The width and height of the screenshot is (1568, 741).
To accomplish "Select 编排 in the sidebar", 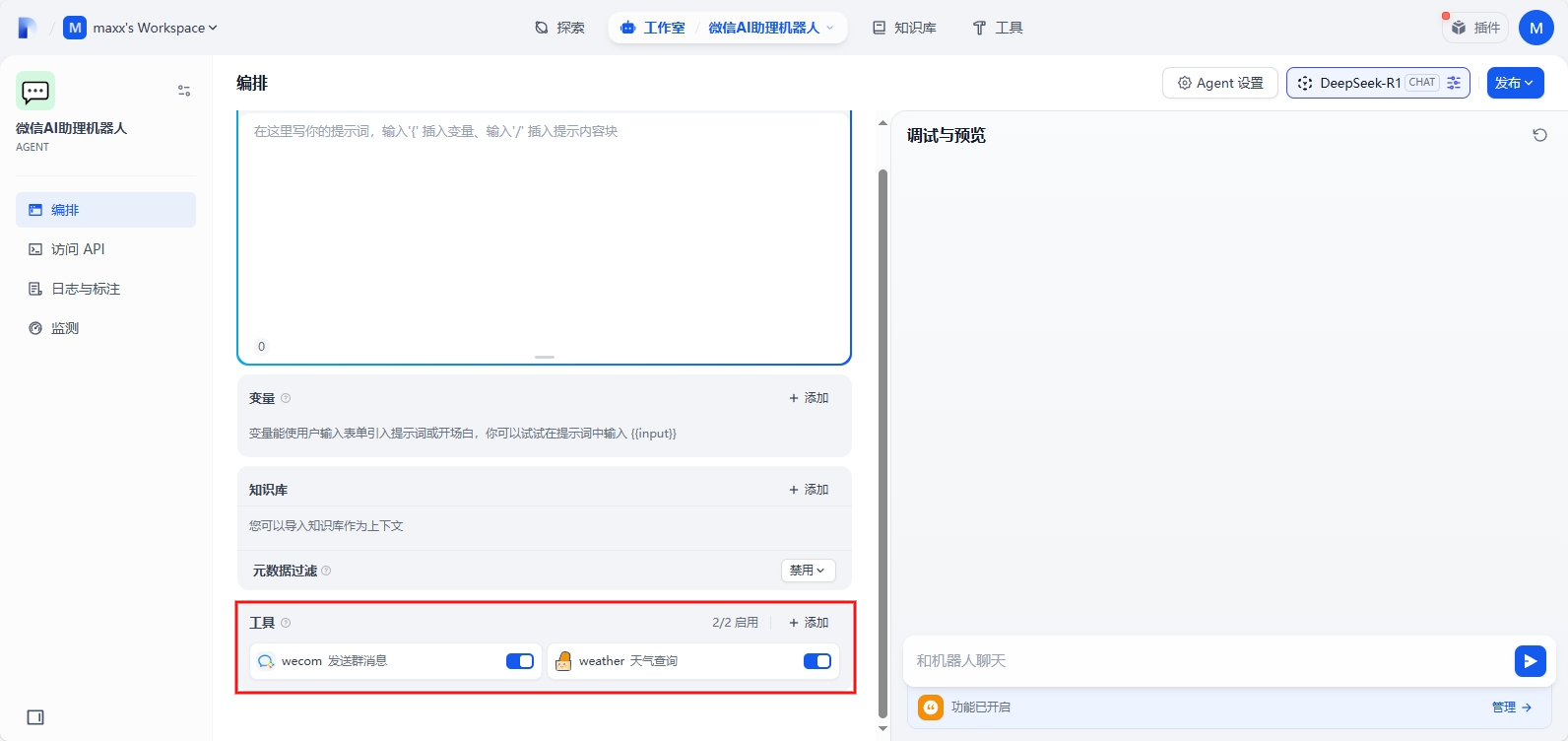I will 105,210.
